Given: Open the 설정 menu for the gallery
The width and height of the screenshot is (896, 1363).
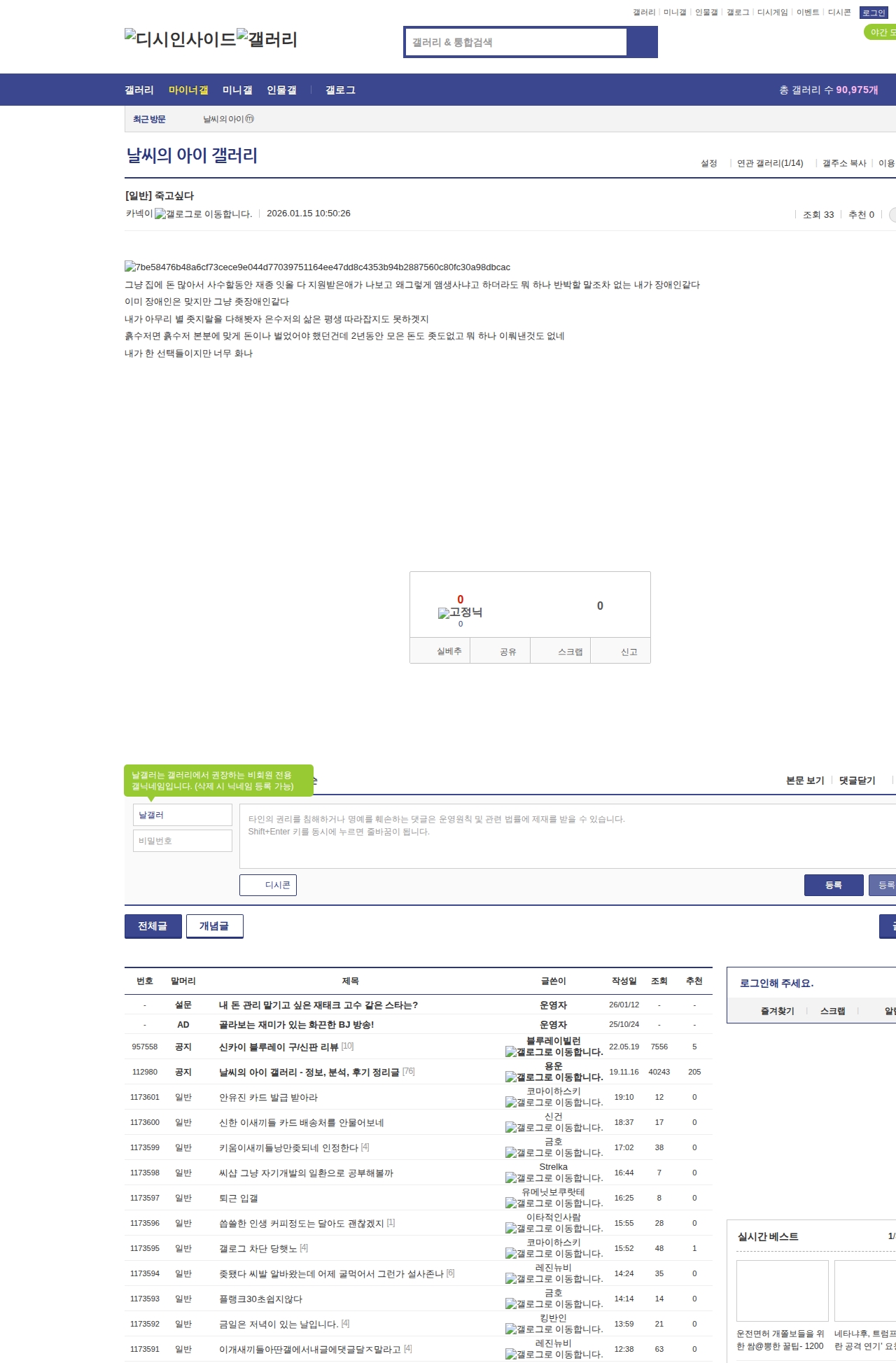Looking at the screenshot, I should coord(709,163).
